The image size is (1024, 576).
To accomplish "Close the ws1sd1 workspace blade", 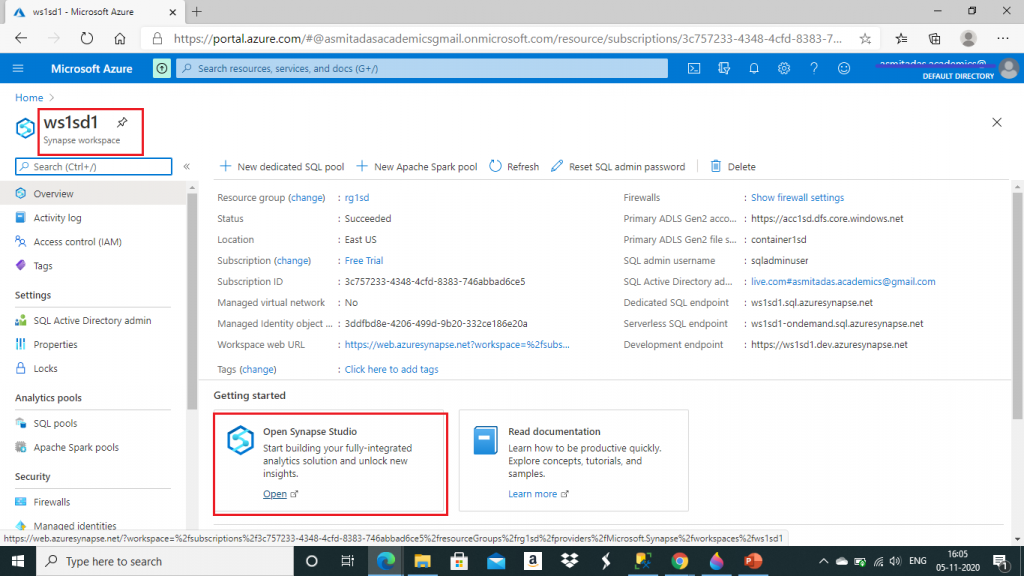I will (x=997, y=122).
